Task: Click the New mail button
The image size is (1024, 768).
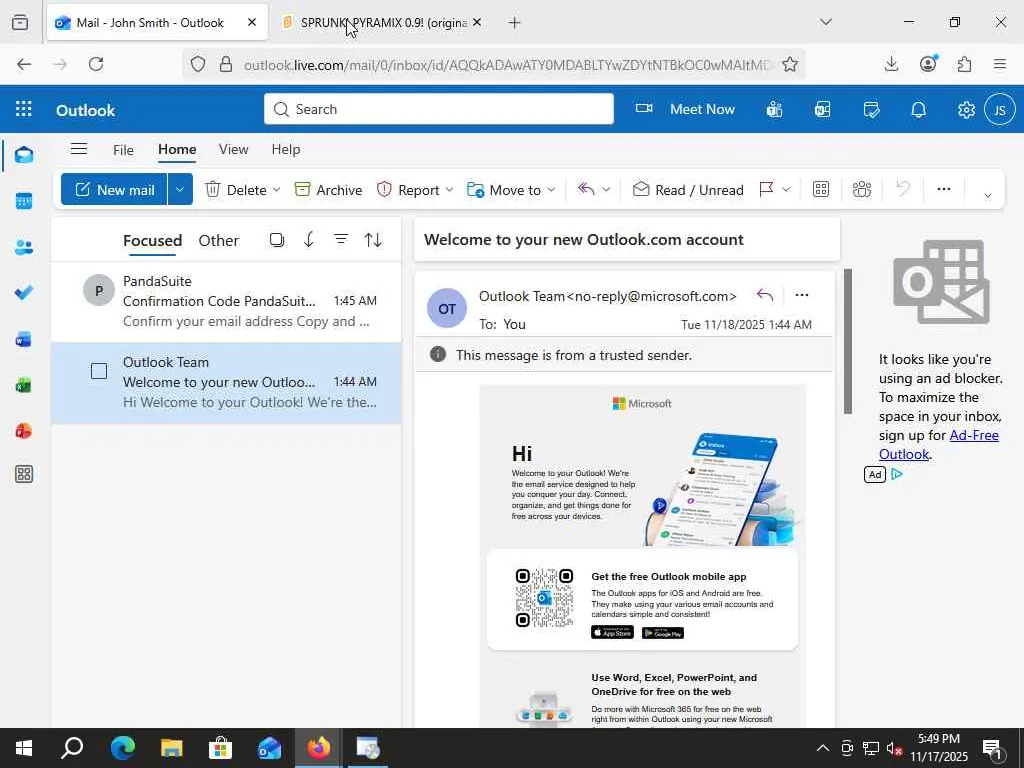Action: coord(114,189)
